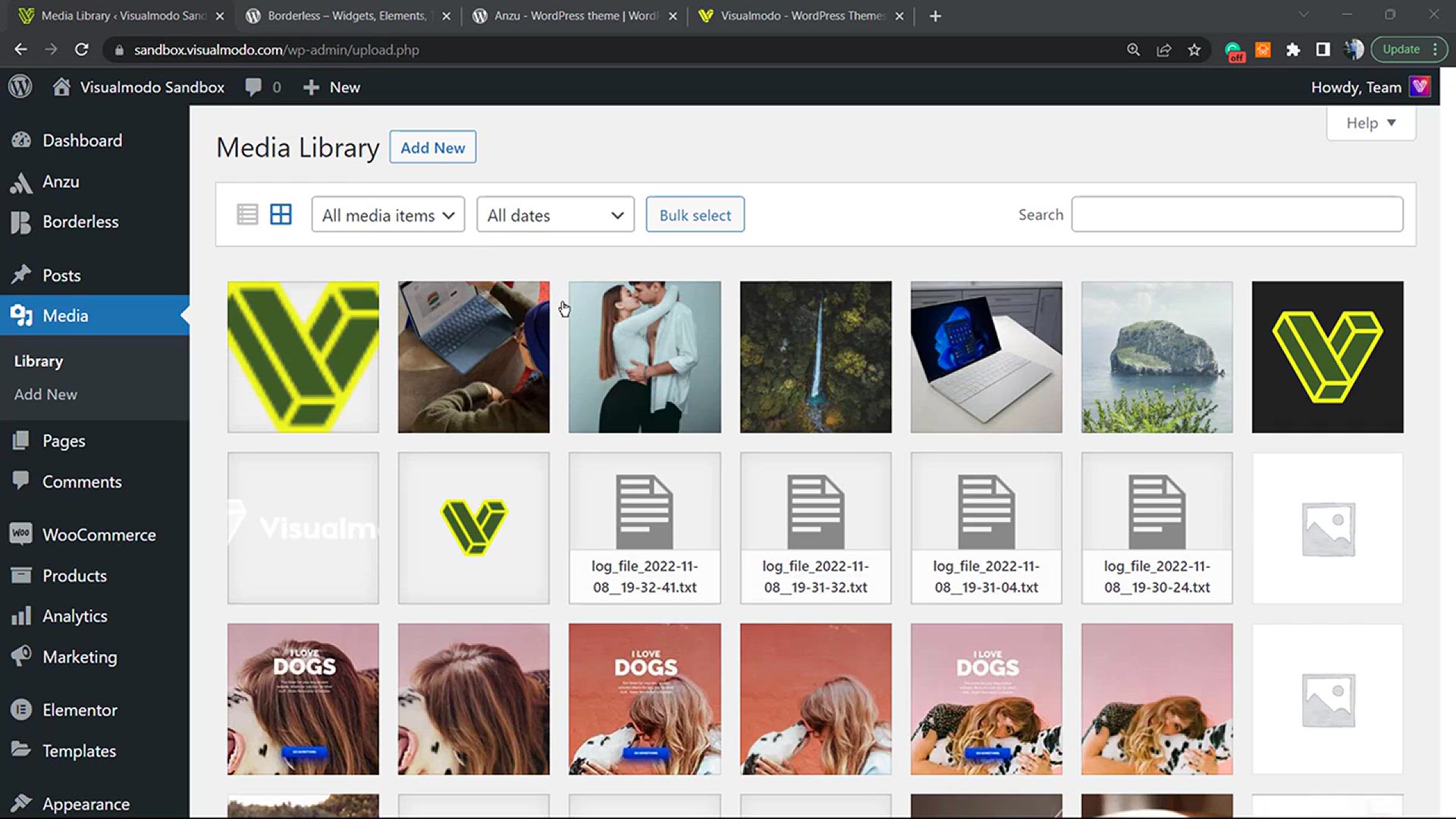Go back with browser back arrow

point(20,49)
